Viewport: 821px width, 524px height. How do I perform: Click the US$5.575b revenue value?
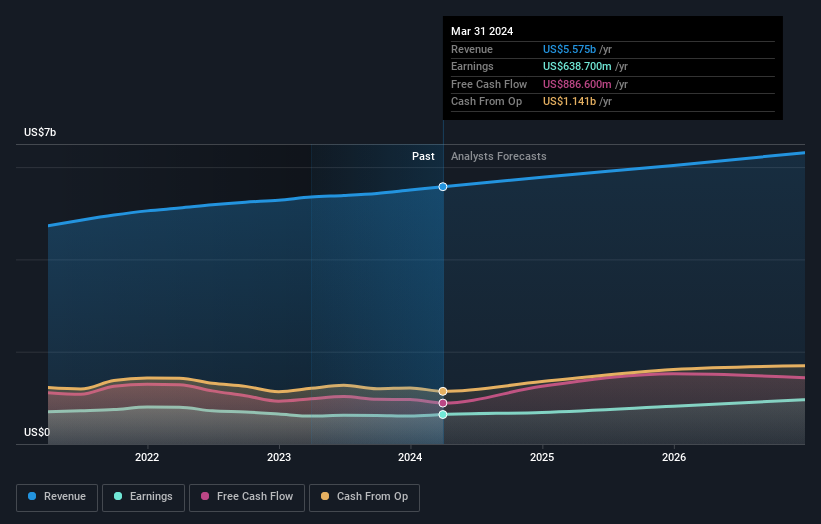pyautogui.click(x=569, y=49)
